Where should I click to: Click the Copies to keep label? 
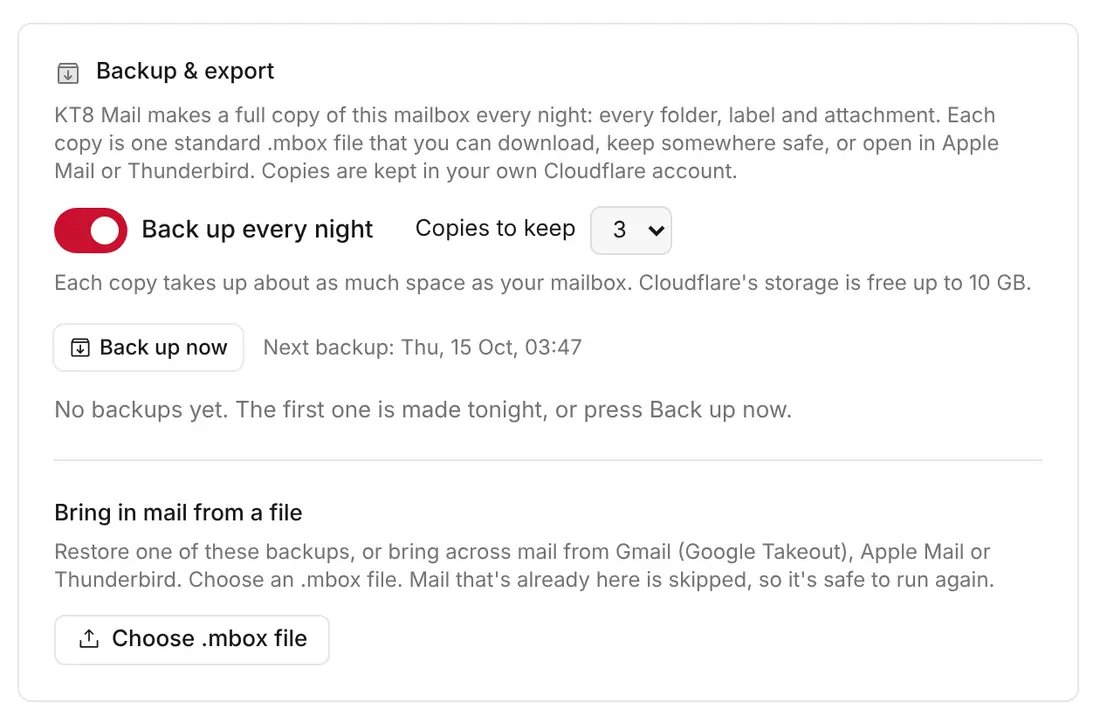495,228
